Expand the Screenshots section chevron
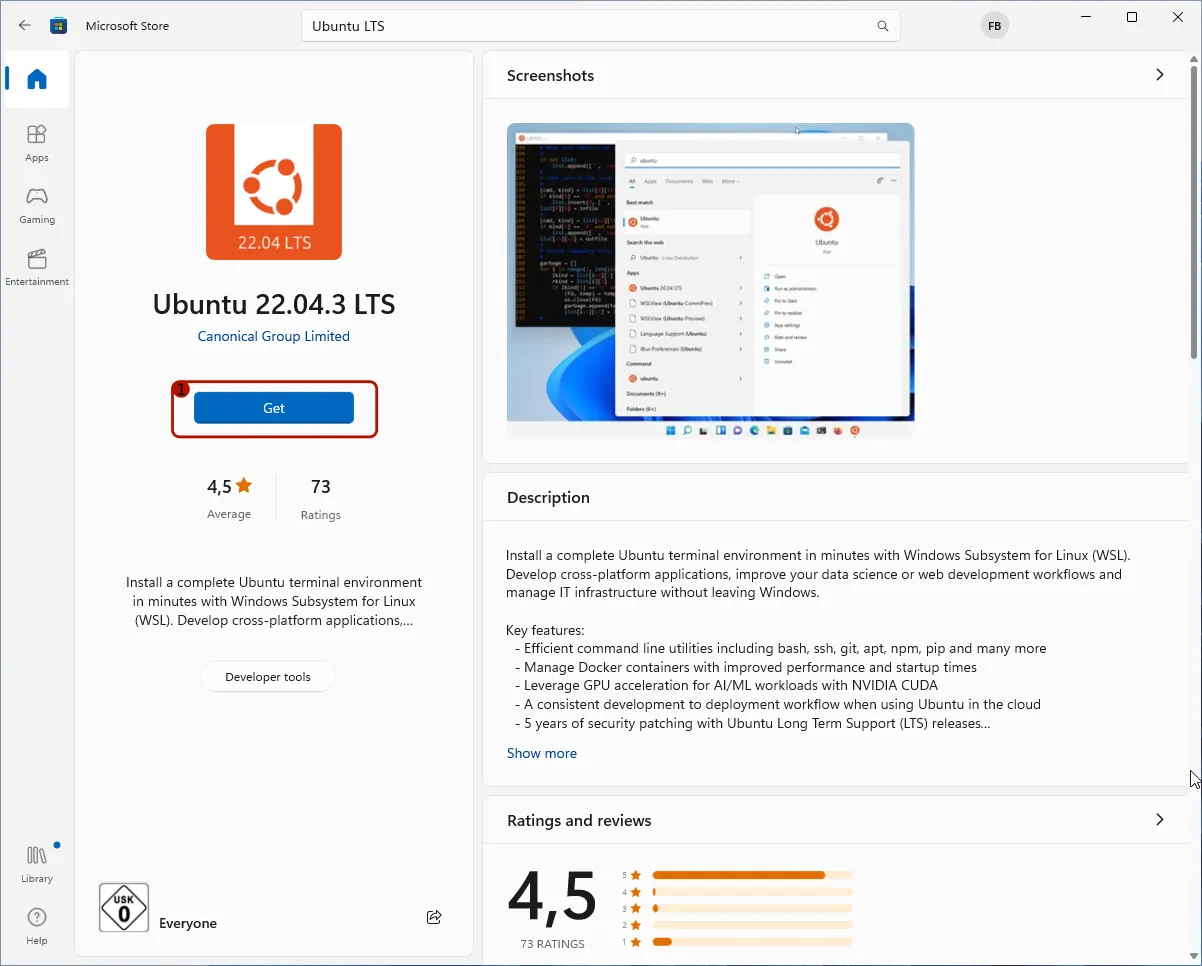Image resolution: width=1202 pixels, height=966 pixels. point(1159,74)
